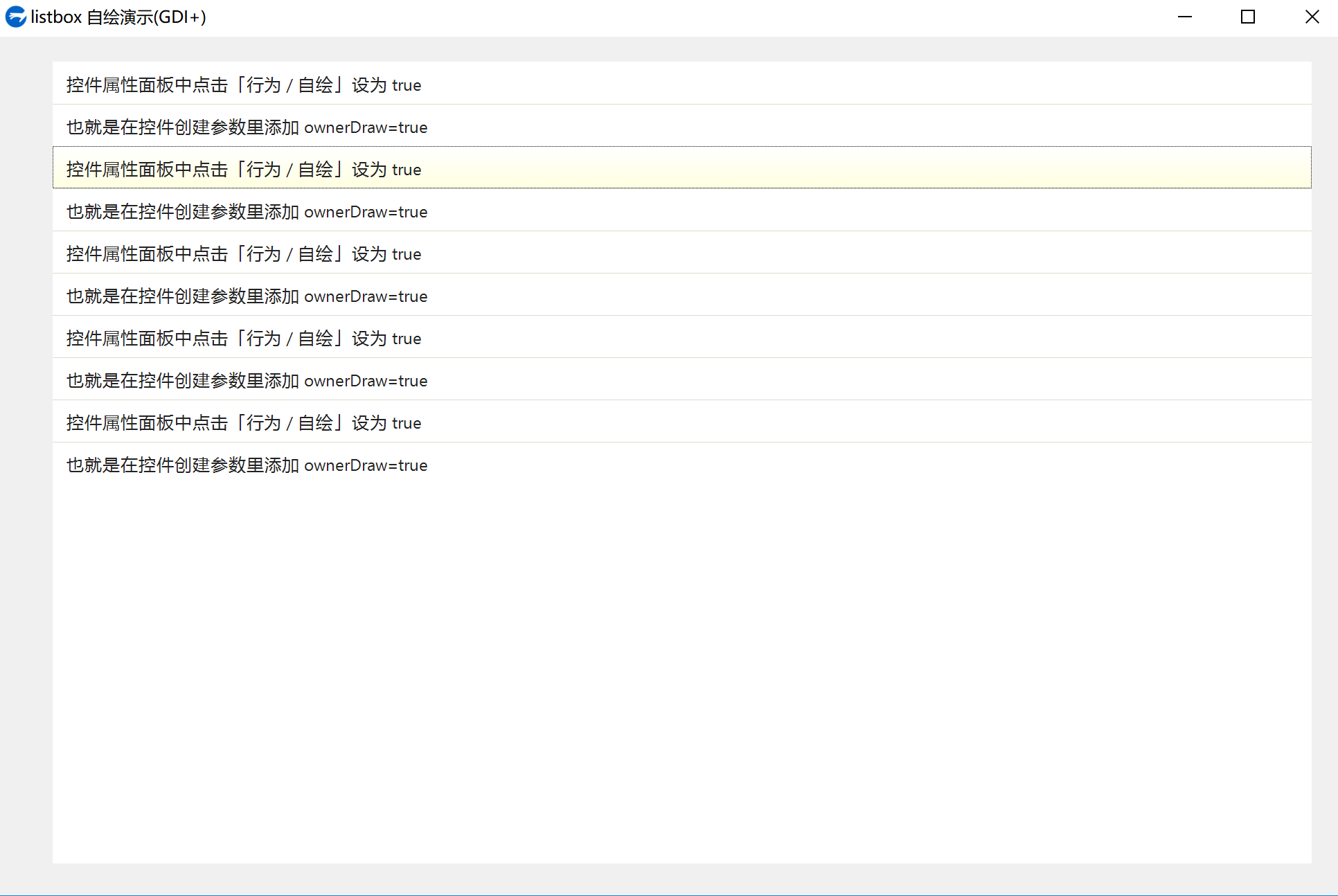Select eighth list row with ownerDraw=true

(681, 379)
